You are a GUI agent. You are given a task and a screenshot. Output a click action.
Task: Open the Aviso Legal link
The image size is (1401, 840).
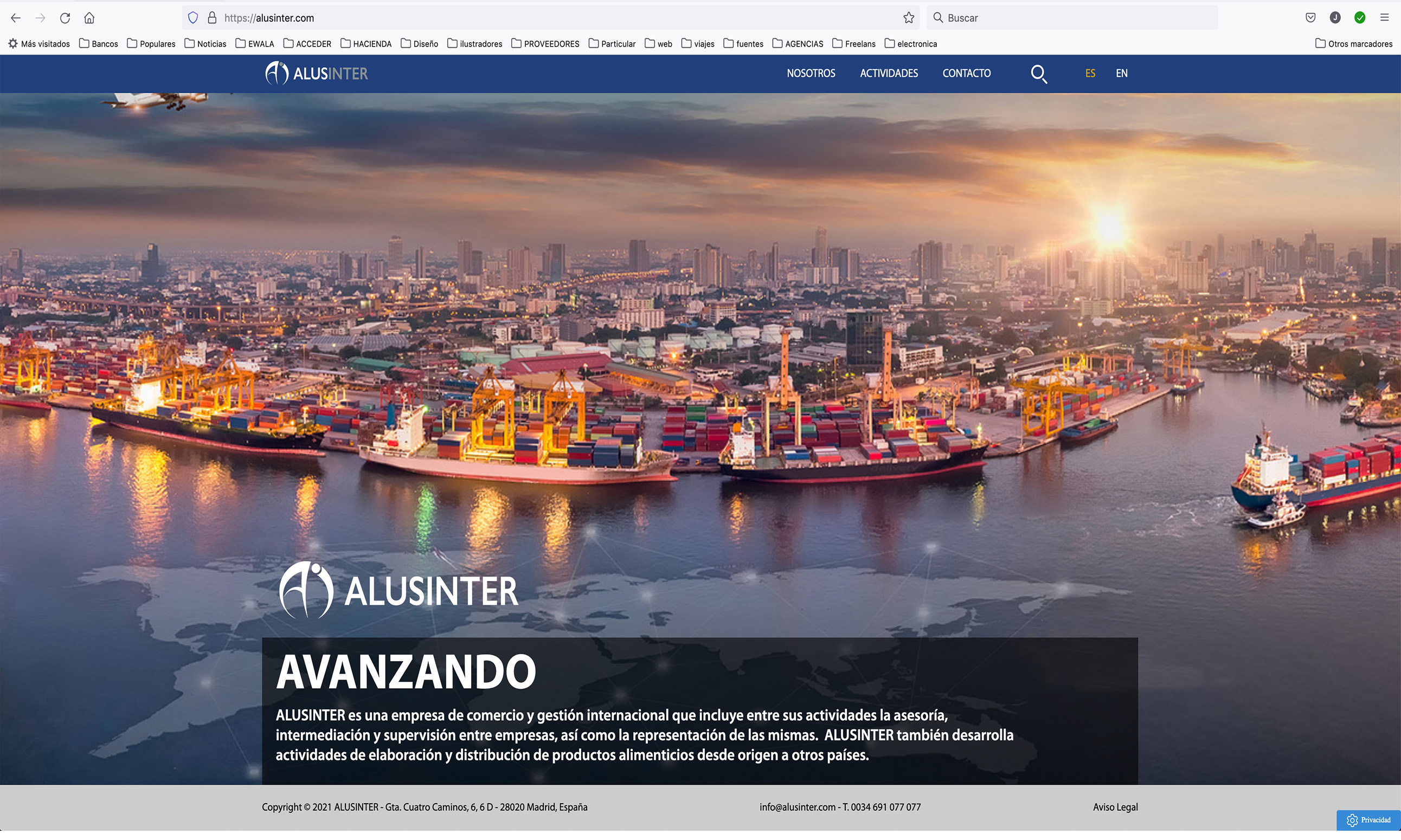(x=1115, y=807)
